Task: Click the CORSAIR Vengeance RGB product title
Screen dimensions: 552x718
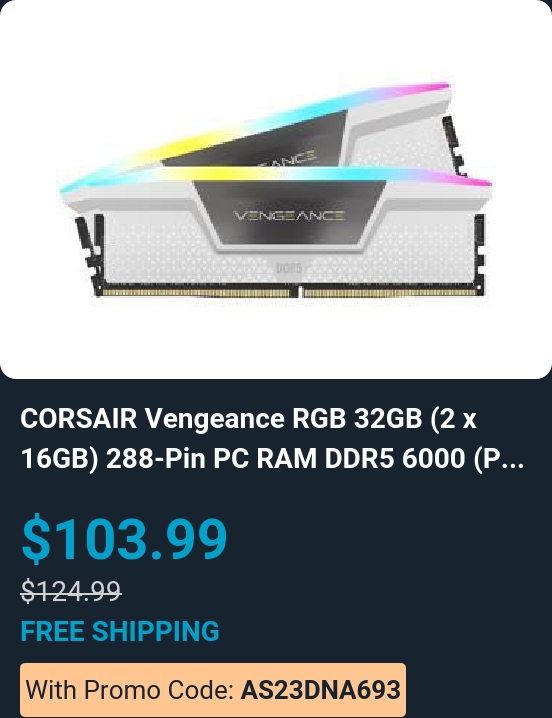Action: click(273, 438)
